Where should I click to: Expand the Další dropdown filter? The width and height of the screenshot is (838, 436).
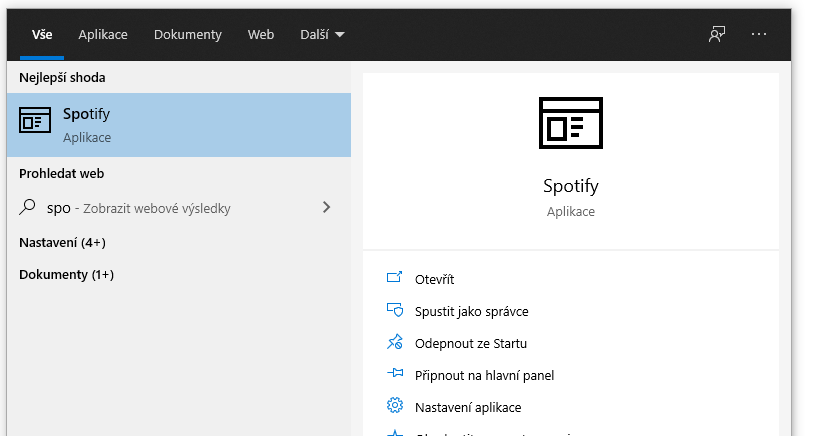coord(322,34)
